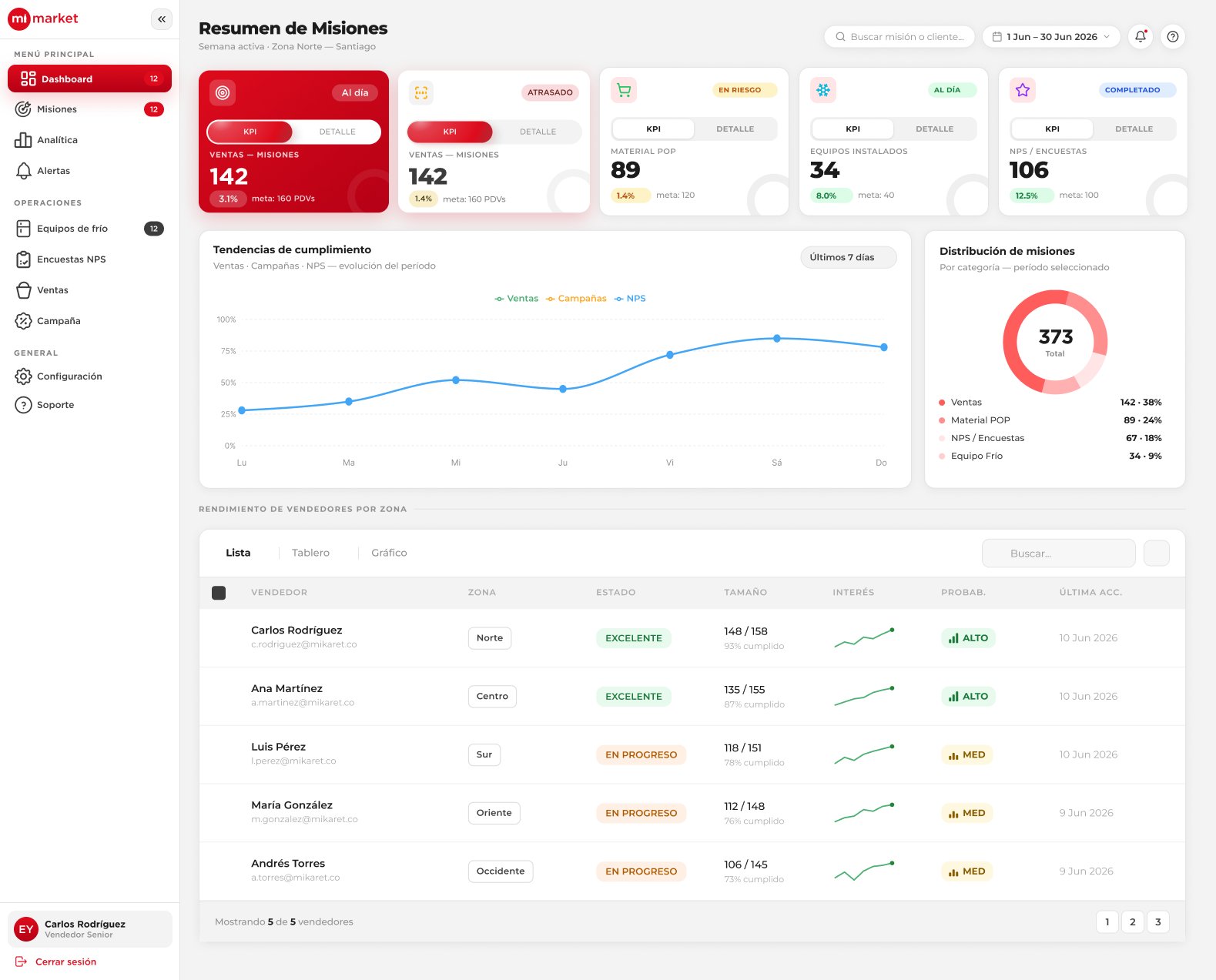Image resolution: width=1216 pixels, height=980 pixels.
Task: Sort by the VENDEDOR column header
Action: 279,593
